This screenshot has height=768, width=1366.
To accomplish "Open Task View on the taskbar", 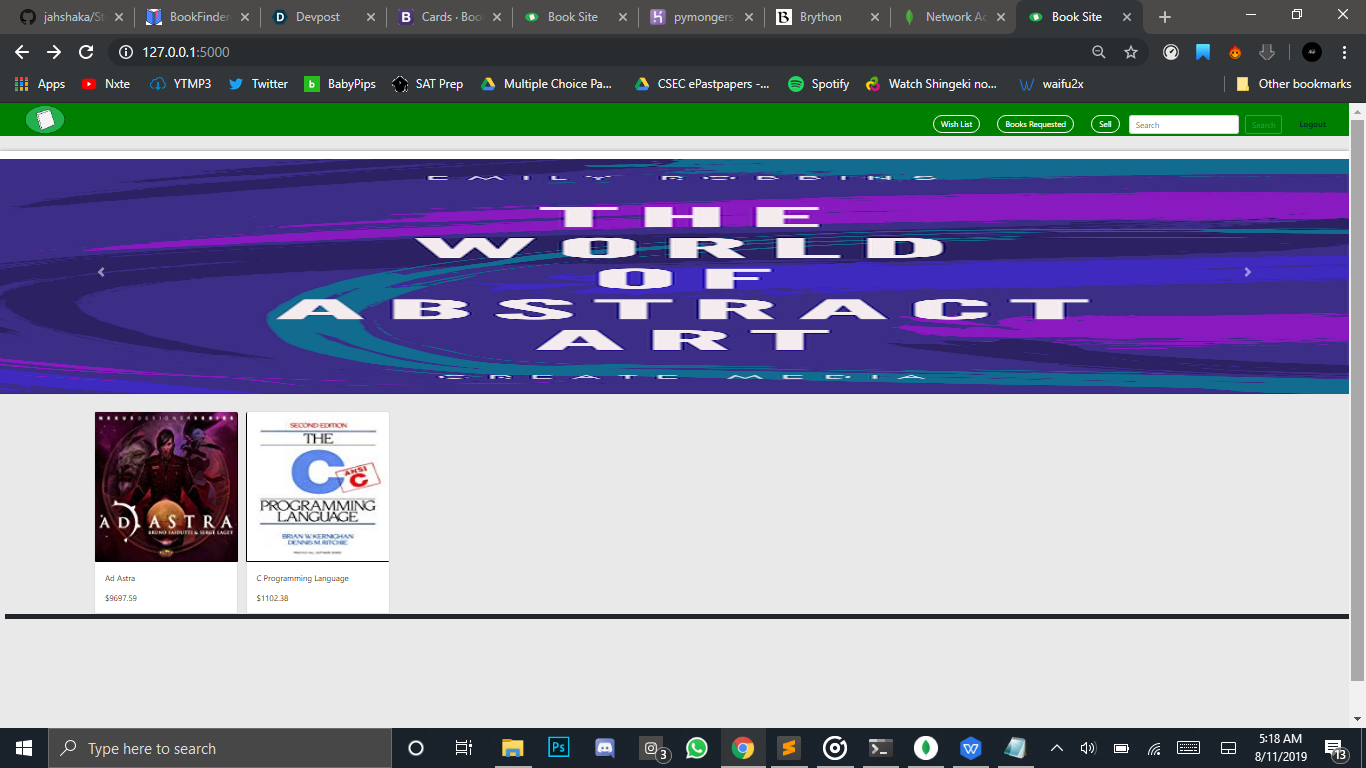I will (x=464, y=748).
